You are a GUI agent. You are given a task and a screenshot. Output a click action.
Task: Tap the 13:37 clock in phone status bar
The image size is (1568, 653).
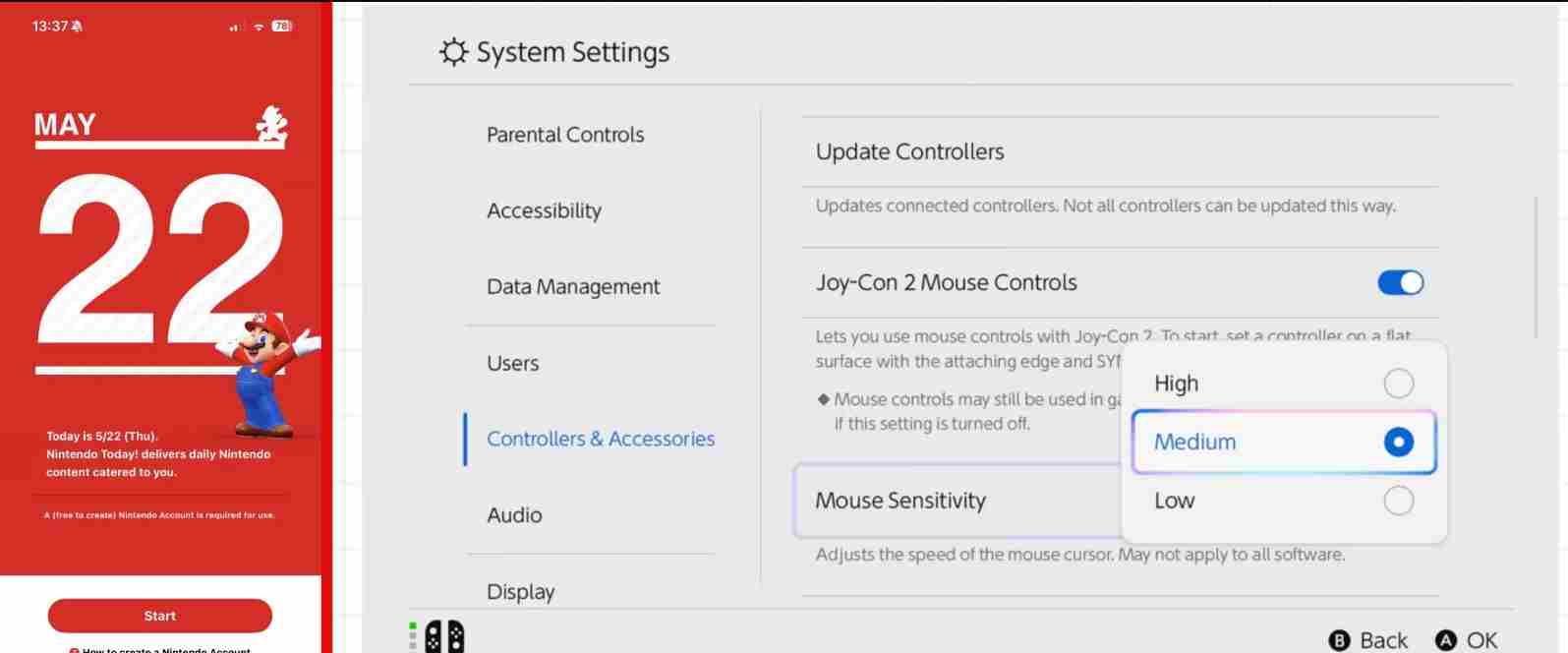[x=49, y=27]
